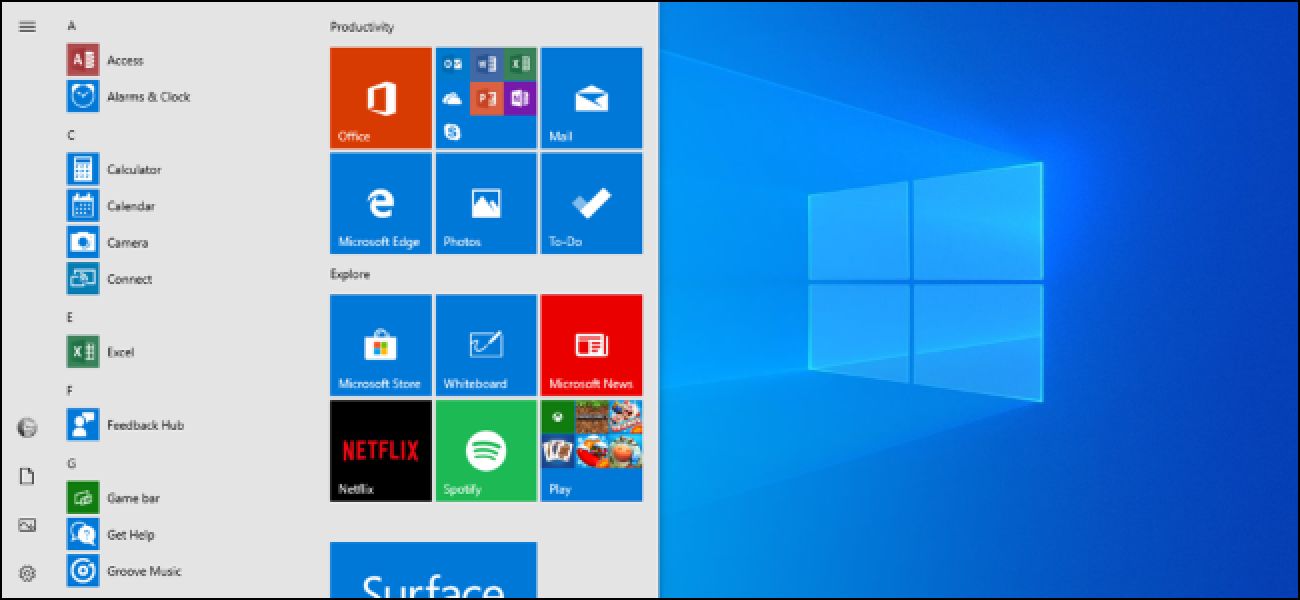Open the Microsoft Store tile

coord(380,345)
